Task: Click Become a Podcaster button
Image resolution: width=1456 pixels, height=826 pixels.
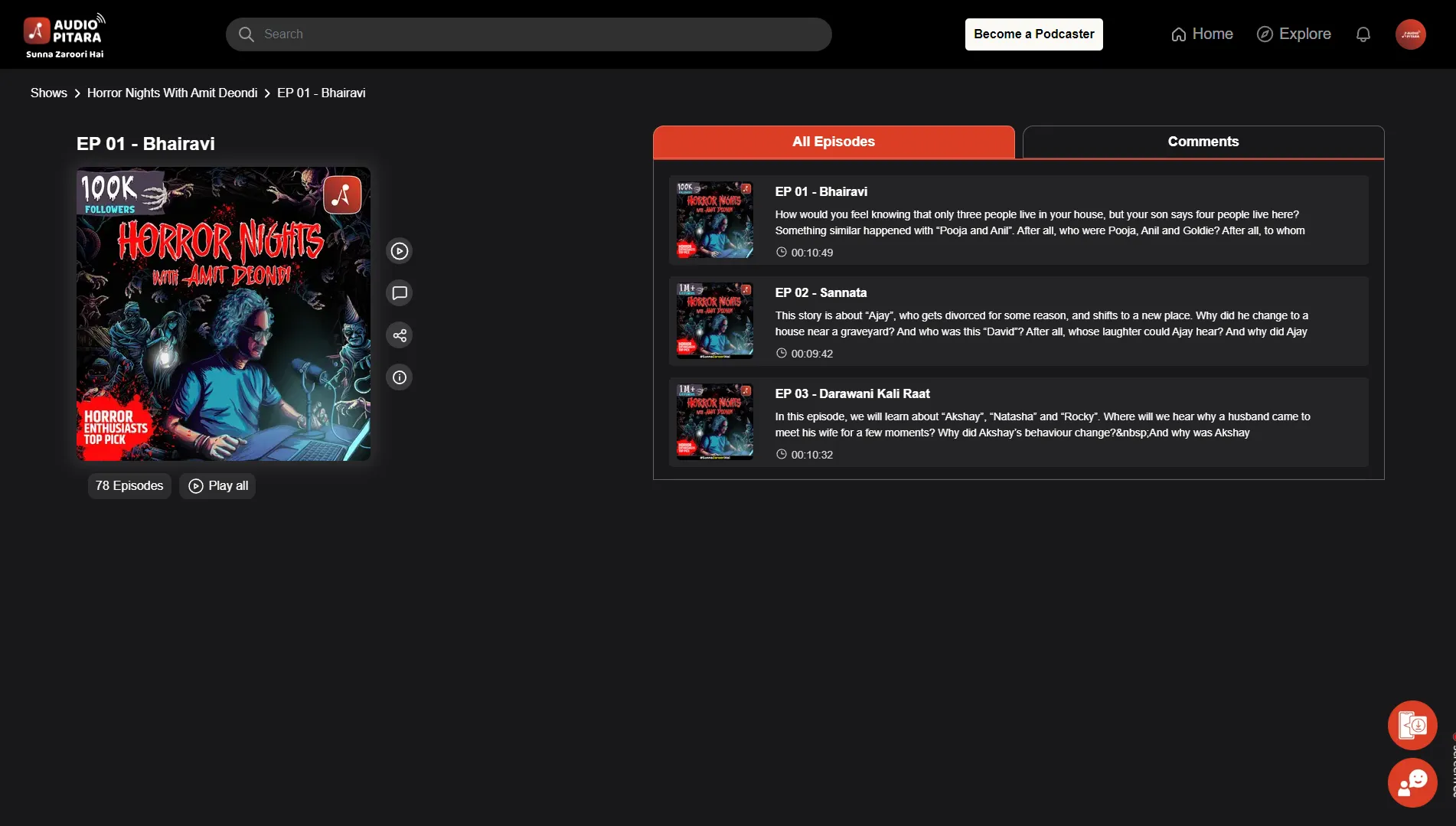Action: (1033, 34)
